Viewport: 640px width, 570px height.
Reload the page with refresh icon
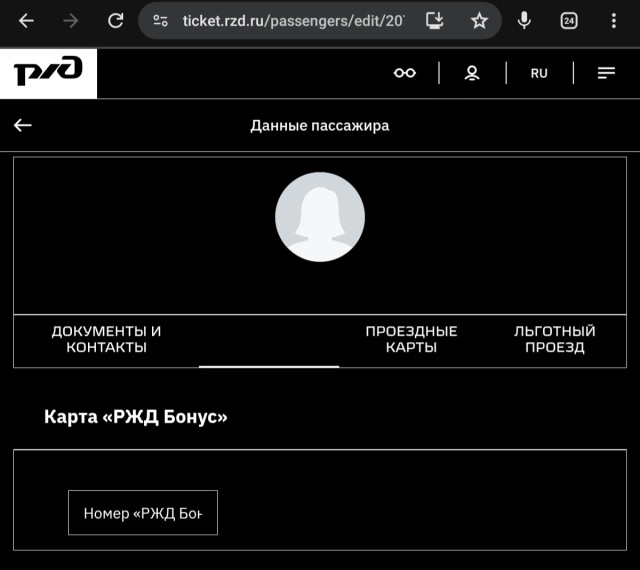click(x=116, y=20)
